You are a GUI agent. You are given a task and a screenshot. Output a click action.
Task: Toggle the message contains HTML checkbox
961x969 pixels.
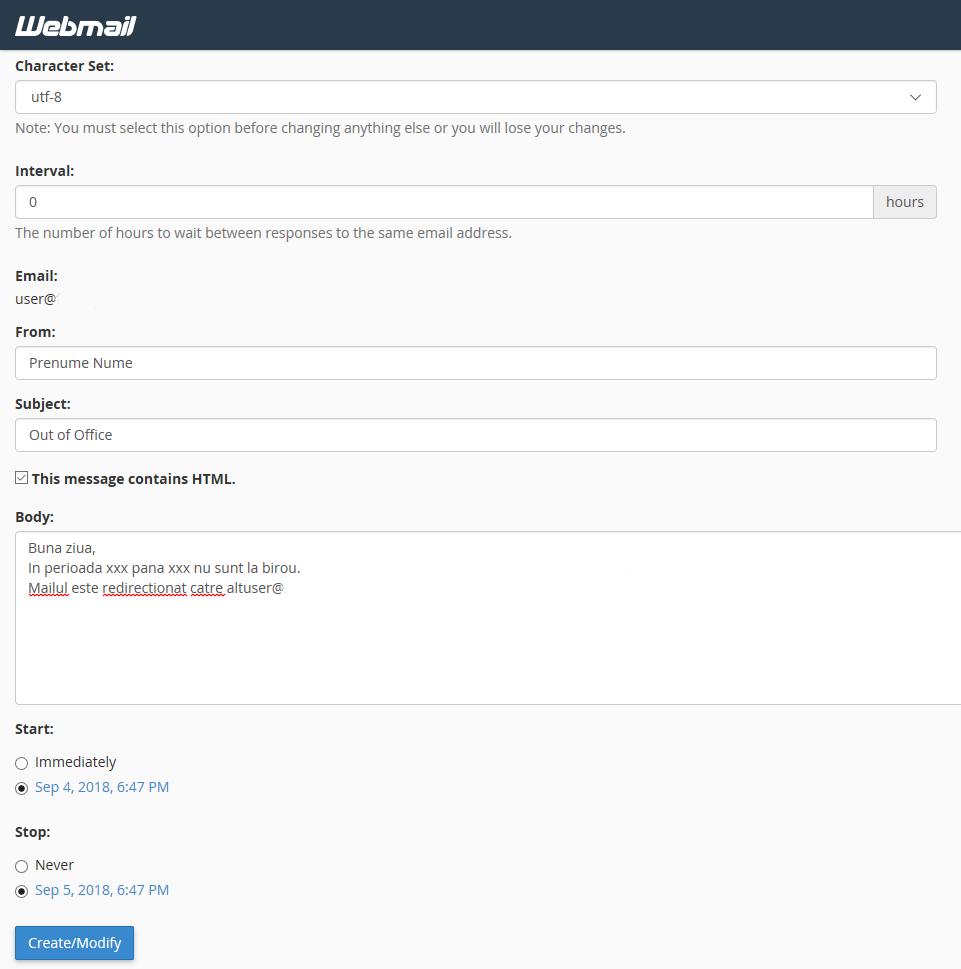click(x=22, y=478)
